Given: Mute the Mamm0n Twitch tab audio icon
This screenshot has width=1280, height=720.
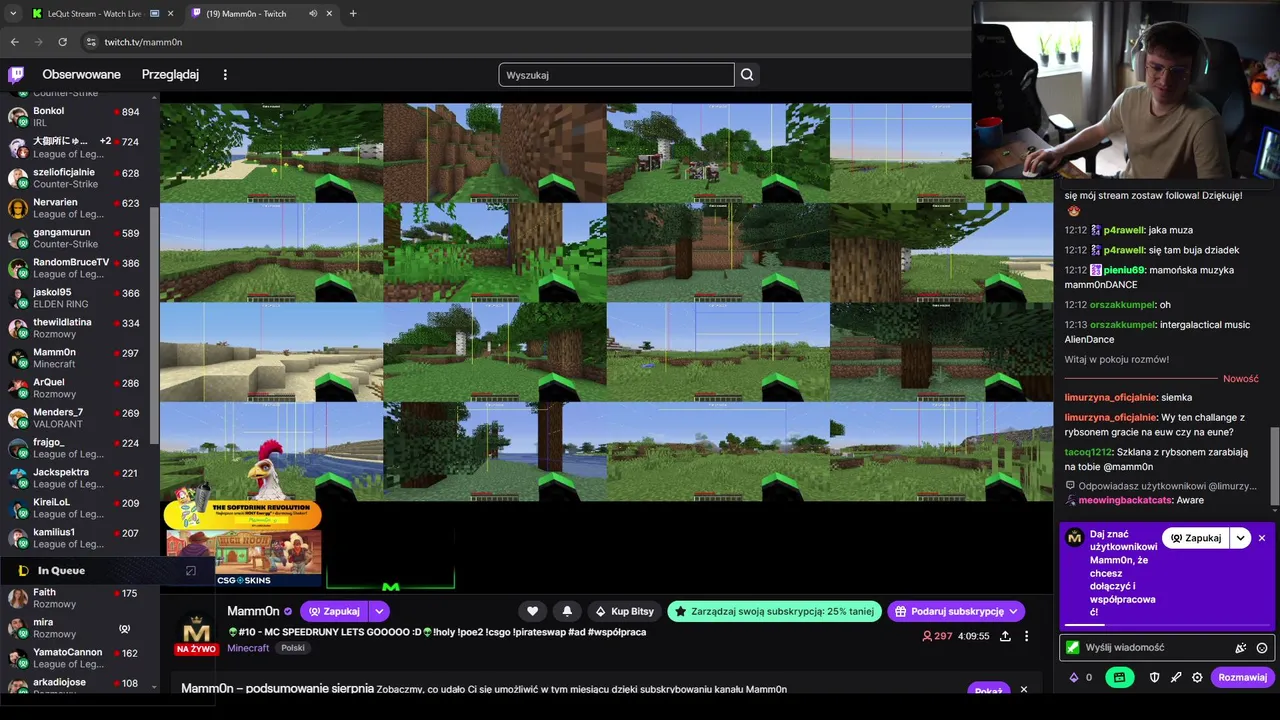Looking at the screenshot, I should pyautogui.click(x=313, y=14).
